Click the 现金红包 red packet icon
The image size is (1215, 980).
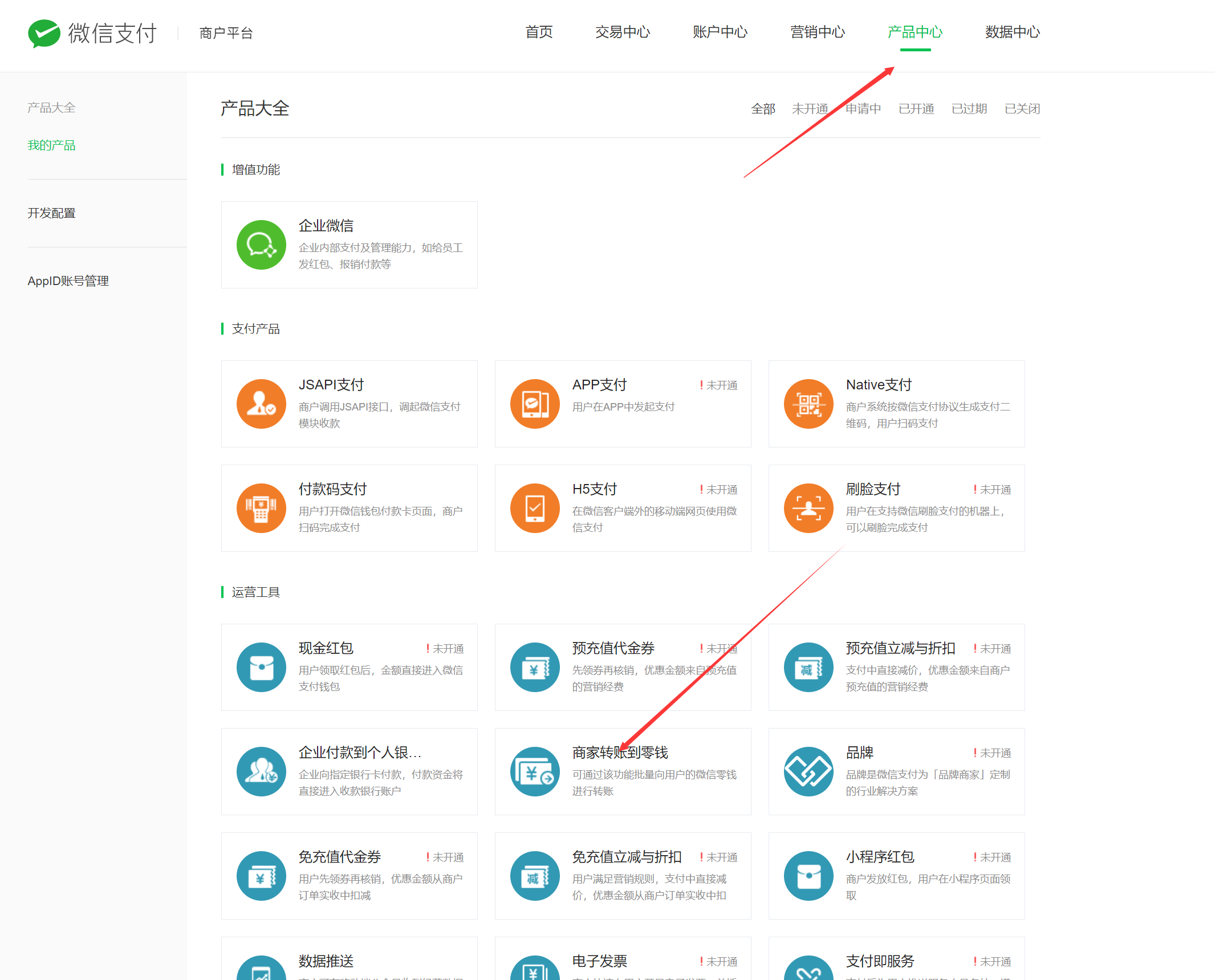click(x=261, y=667)
